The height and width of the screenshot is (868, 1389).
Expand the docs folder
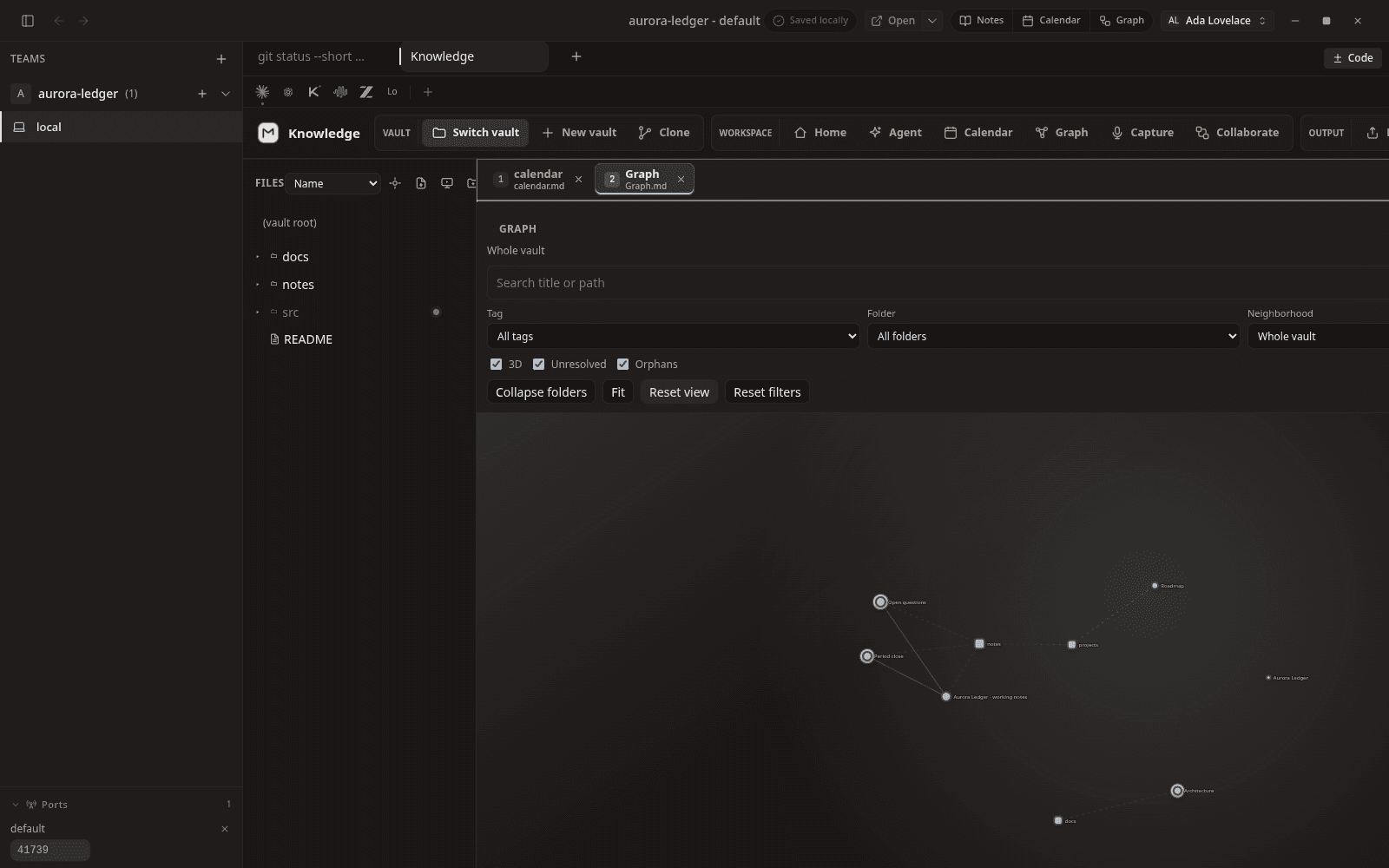258,257
